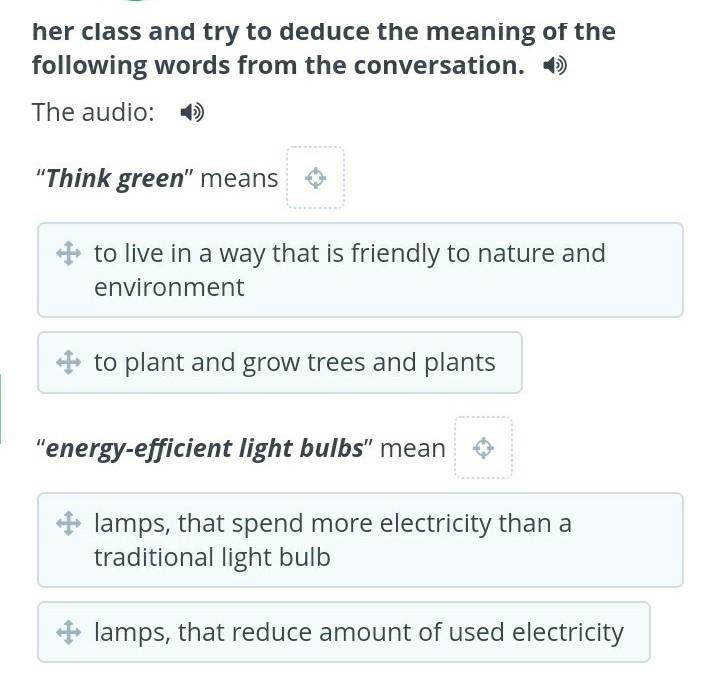Choose "lamps, that reduce amount of used electricity" answer

[344, 632]
